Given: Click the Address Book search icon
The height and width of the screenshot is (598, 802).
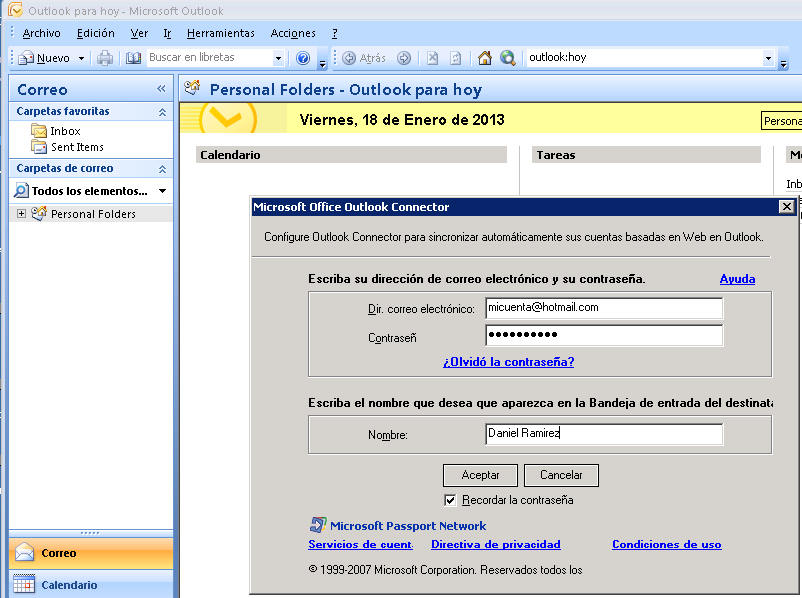Looking at the screenshot, I should 134,57.
